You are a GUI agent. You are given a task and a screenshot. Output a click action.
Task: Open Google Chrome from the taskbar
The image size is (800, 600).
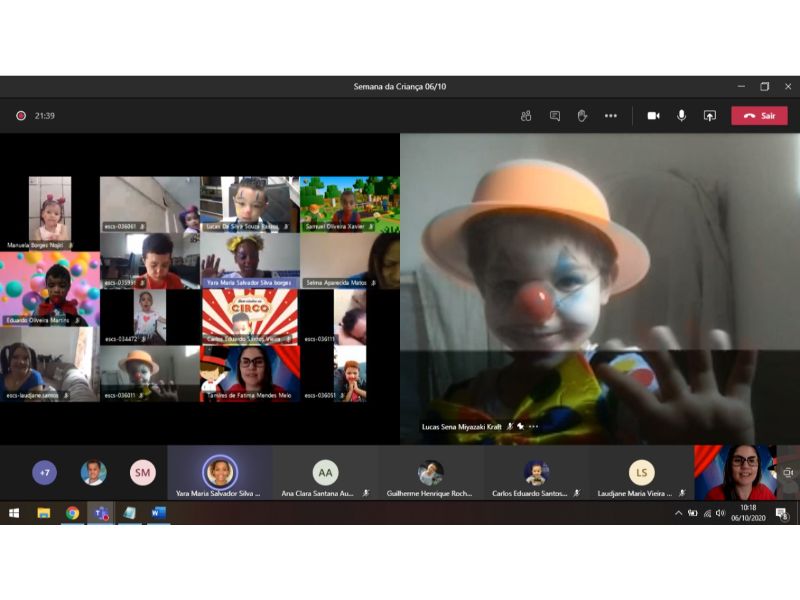[x=72, y=513]
